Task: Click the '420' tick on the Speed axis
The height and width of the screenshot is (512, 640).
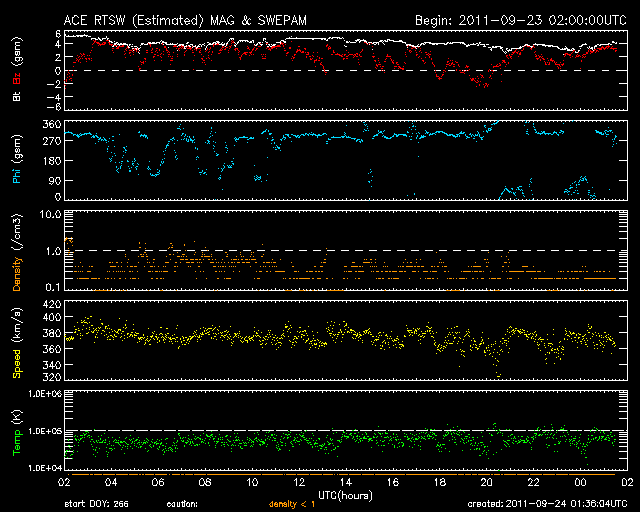Action: point(52,305)
